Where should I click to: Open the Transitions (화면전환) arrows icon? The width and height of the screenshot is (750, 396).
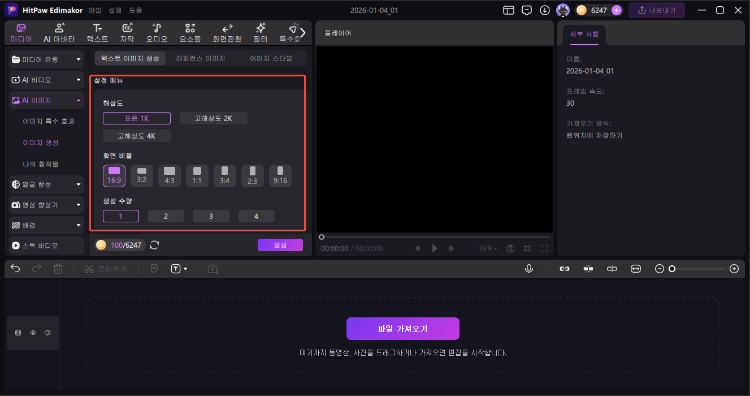coord(227,33)
